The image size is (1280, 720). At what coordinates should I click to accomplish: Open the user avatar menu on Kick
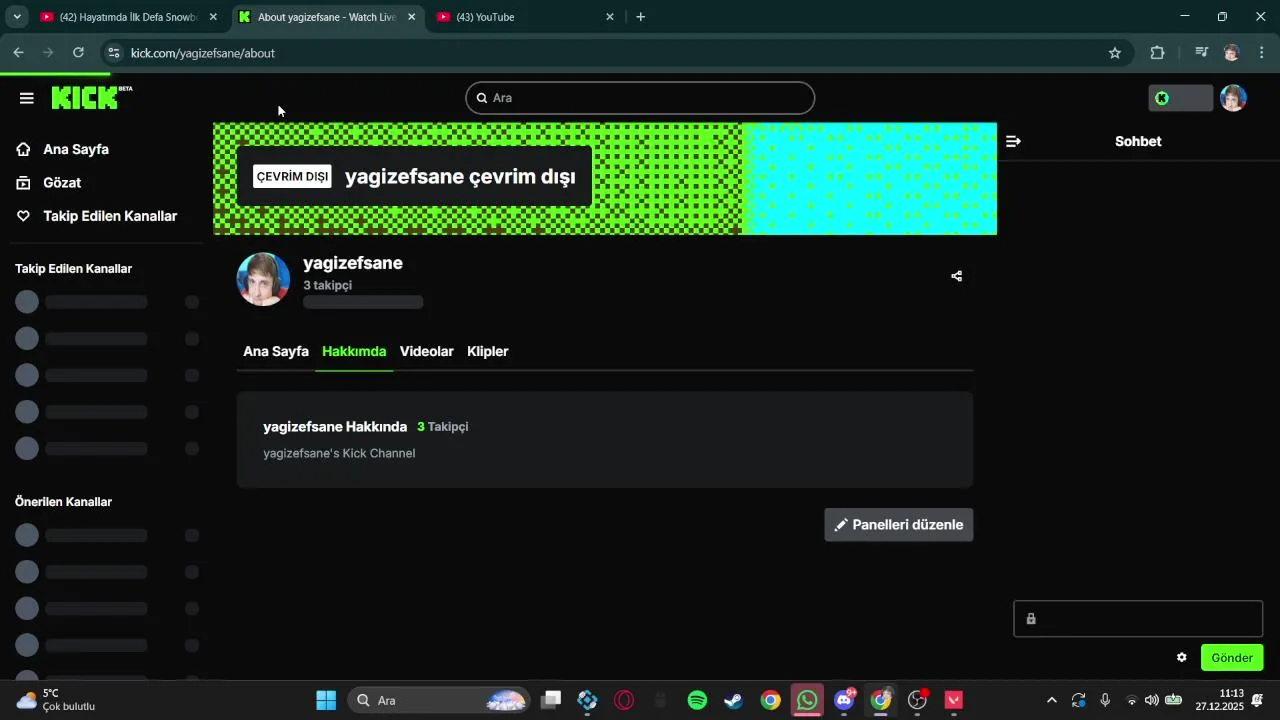[x=1233, y=98]
